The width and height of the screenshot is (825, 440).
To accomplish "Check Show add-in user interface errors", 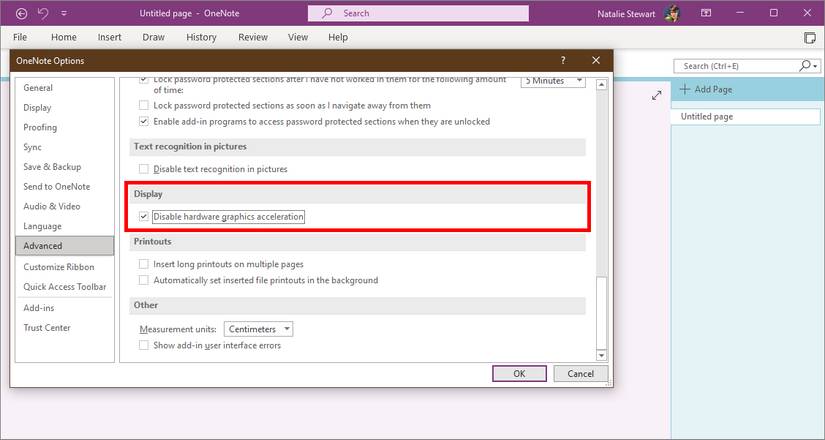I will click(x=144, y=345).
